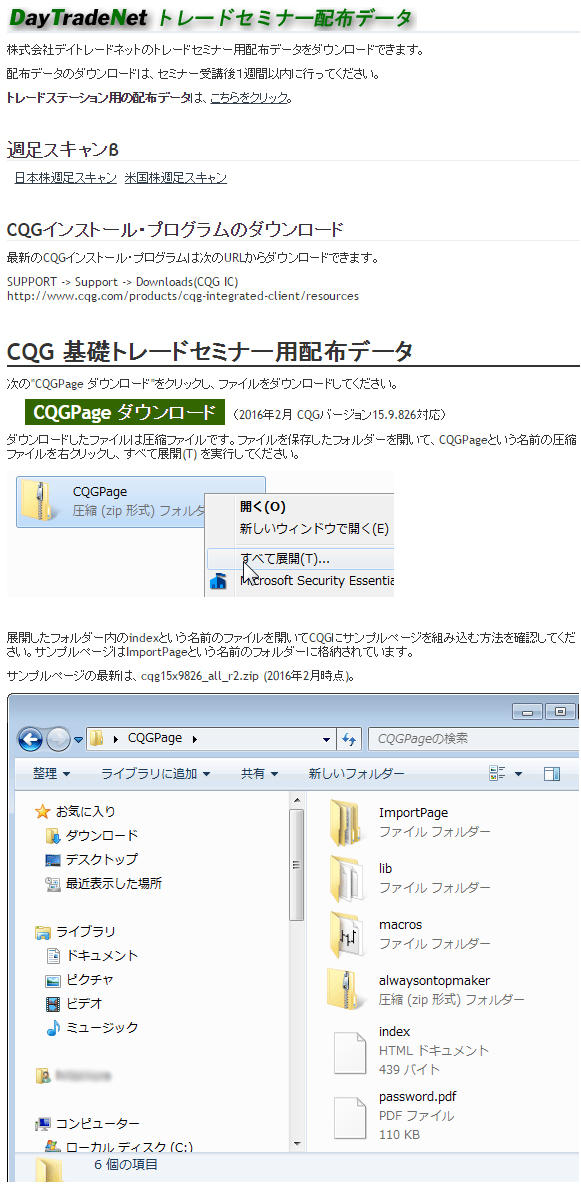The height and width of the screenshot is (1189, 581).
Task: Expand the arrow after CQGPage breadcrumb
Action: tap(195, 739)
